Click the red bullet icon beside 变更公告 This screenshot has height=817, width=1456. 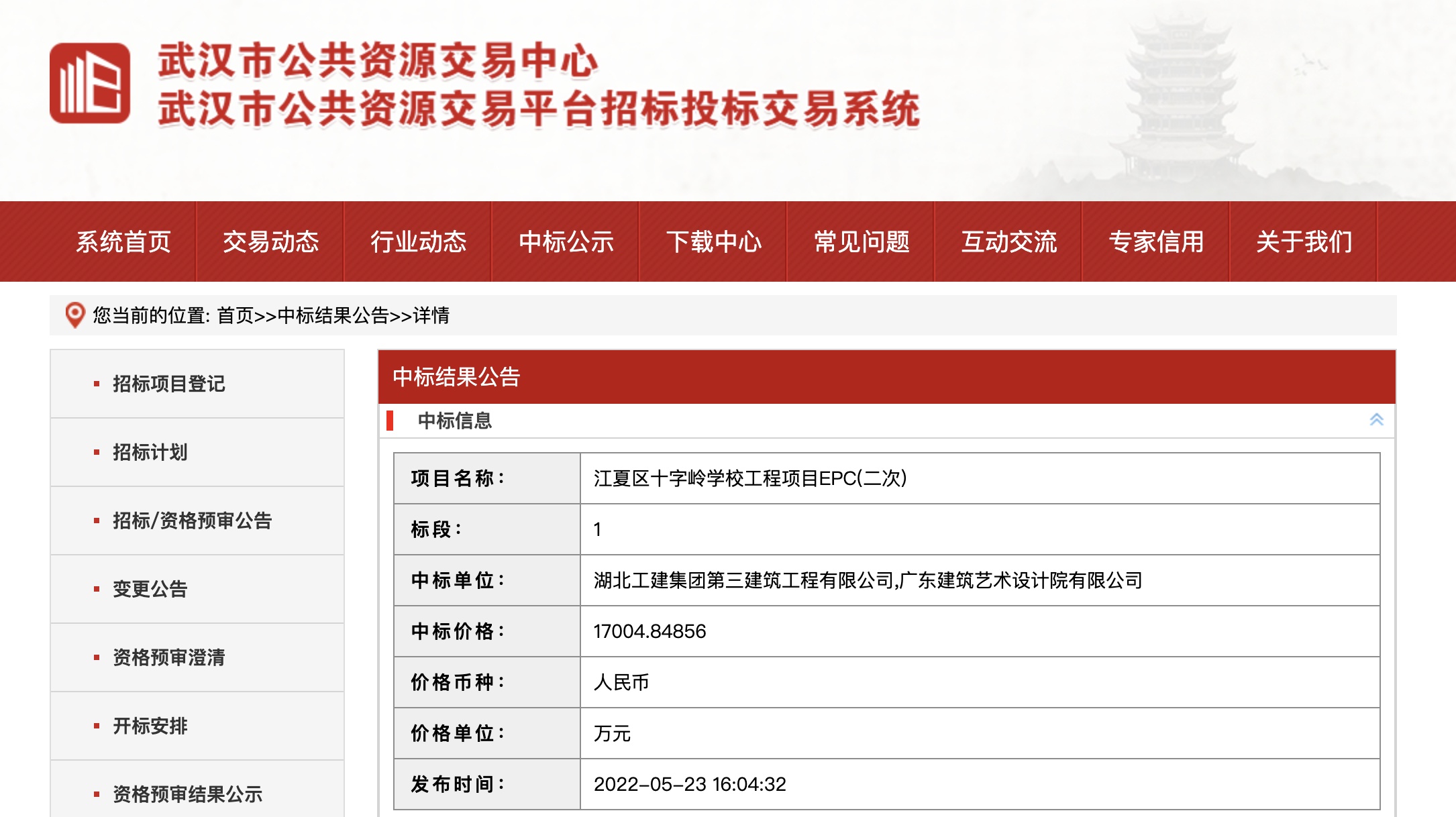96,588
